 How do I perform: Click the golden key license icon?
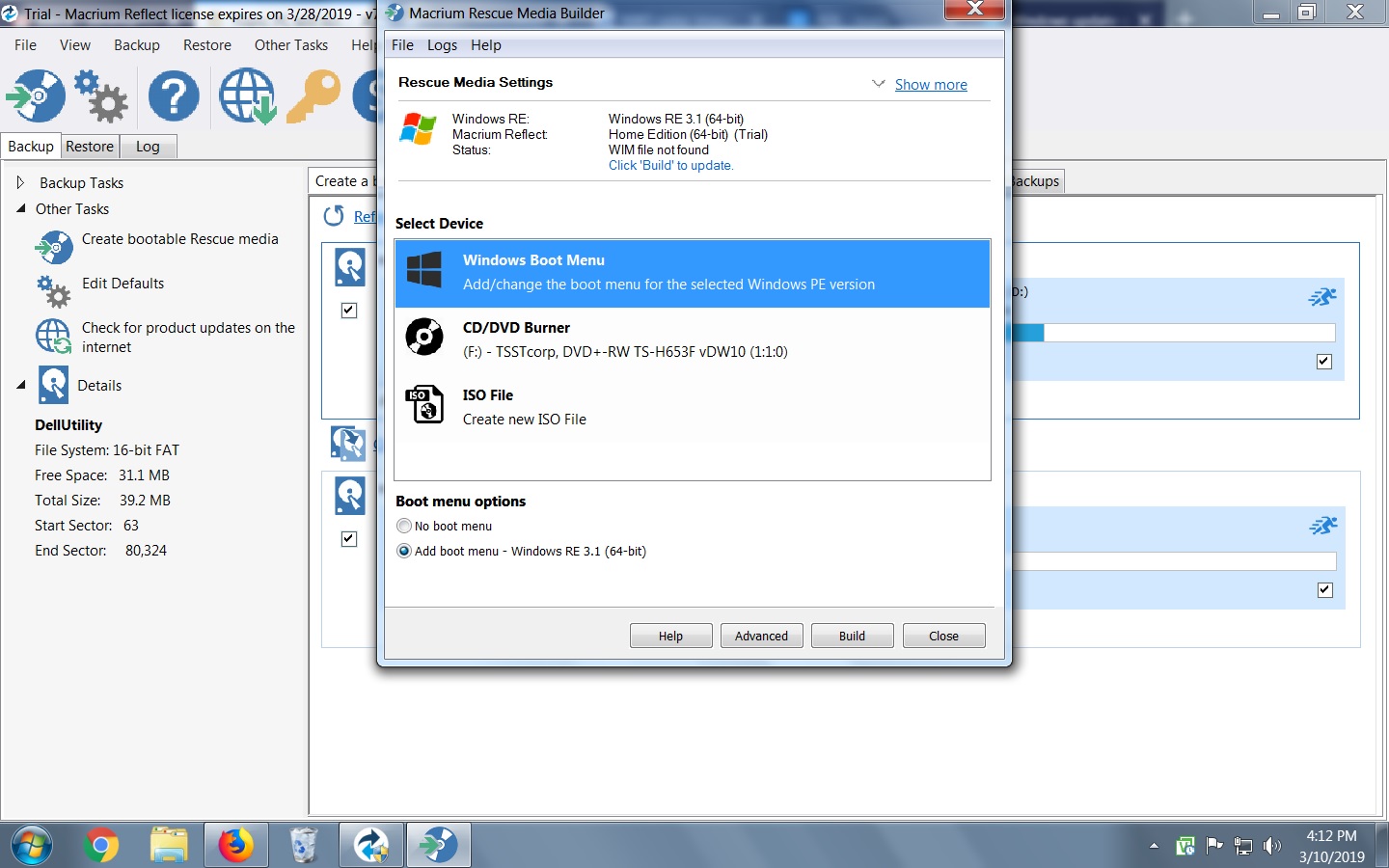click(x=313, y=95)
